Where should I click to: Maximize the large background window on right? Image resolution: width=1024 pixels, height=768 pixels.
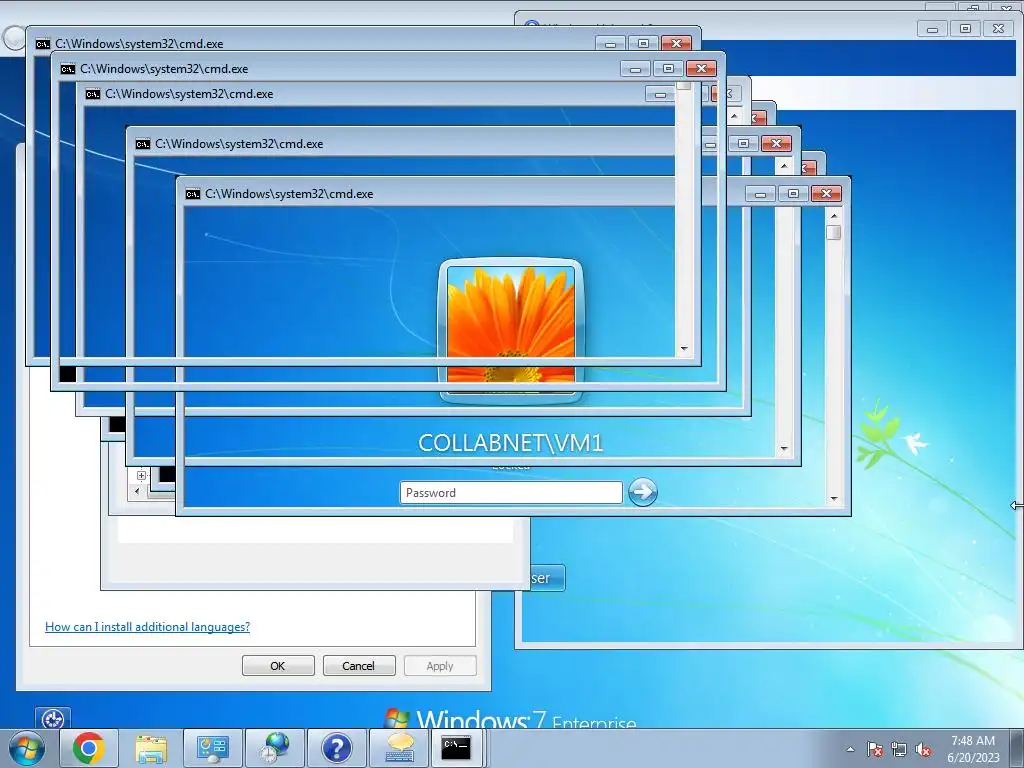pyautogui.click(x=965, y=29)
